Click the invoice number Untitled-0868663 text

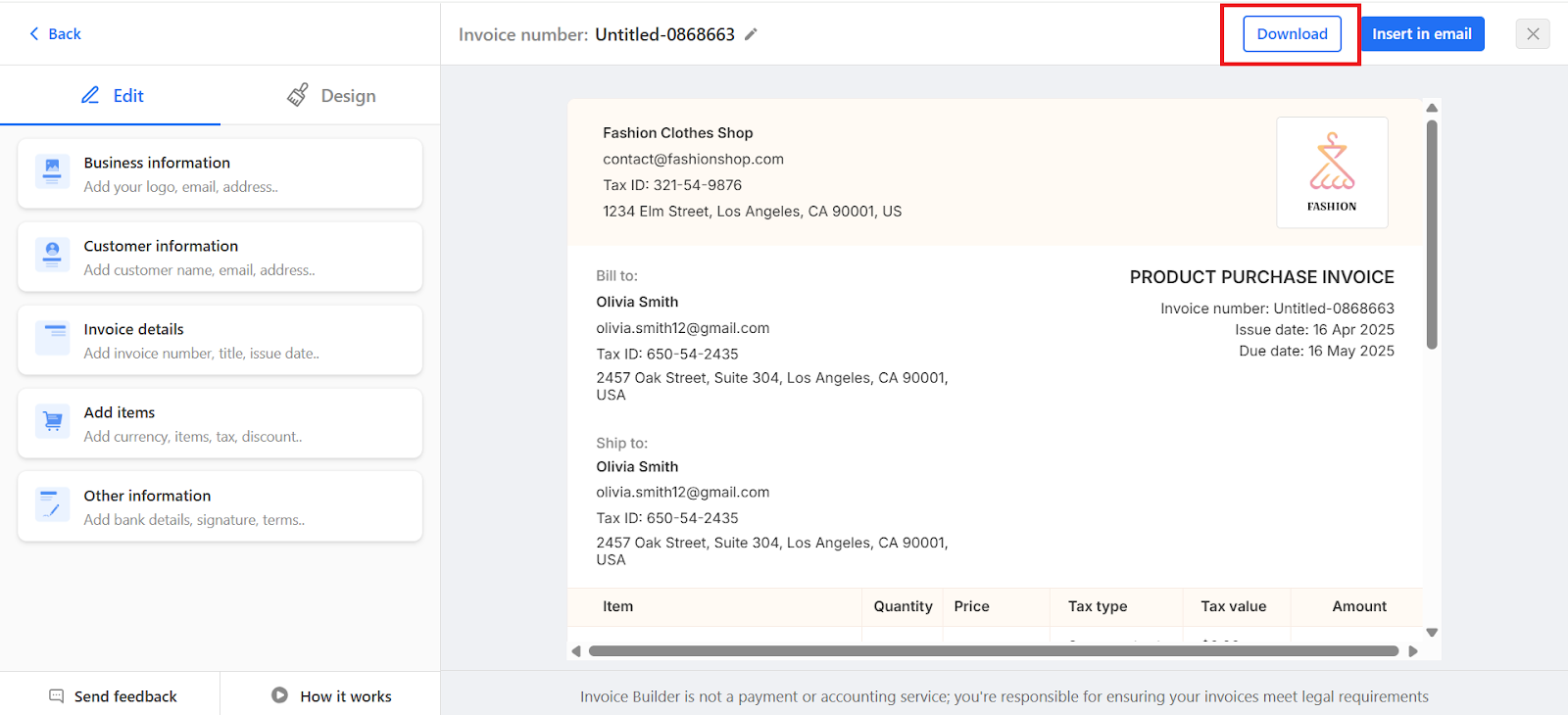[x=663, y=33]
